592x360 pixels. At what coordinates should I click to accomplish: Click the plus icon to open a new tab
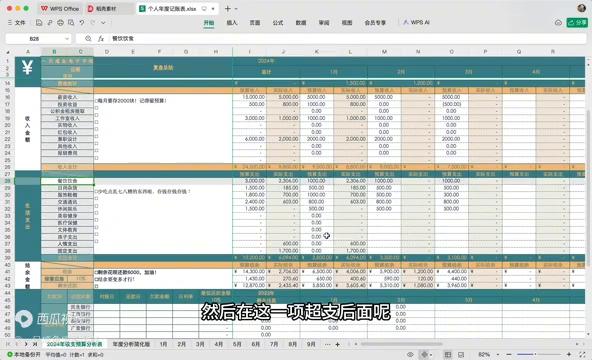[x=228, y=8]
